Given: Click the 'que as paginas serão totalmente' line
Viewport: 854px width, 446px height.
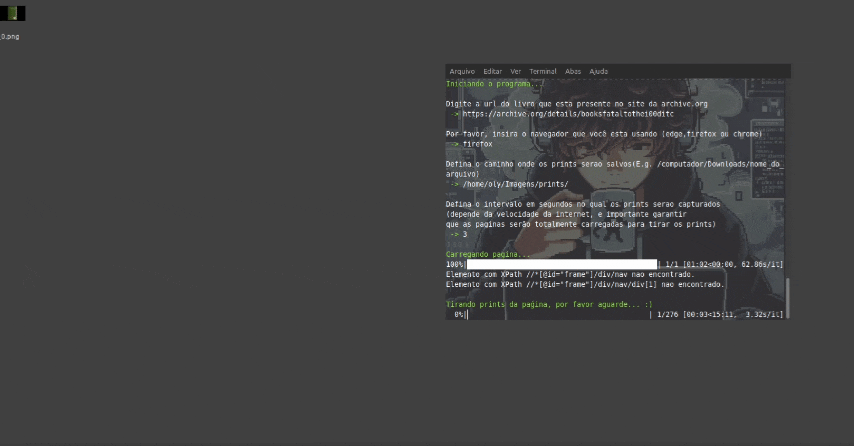Looking at the screenshot, I should pos(581,225).
